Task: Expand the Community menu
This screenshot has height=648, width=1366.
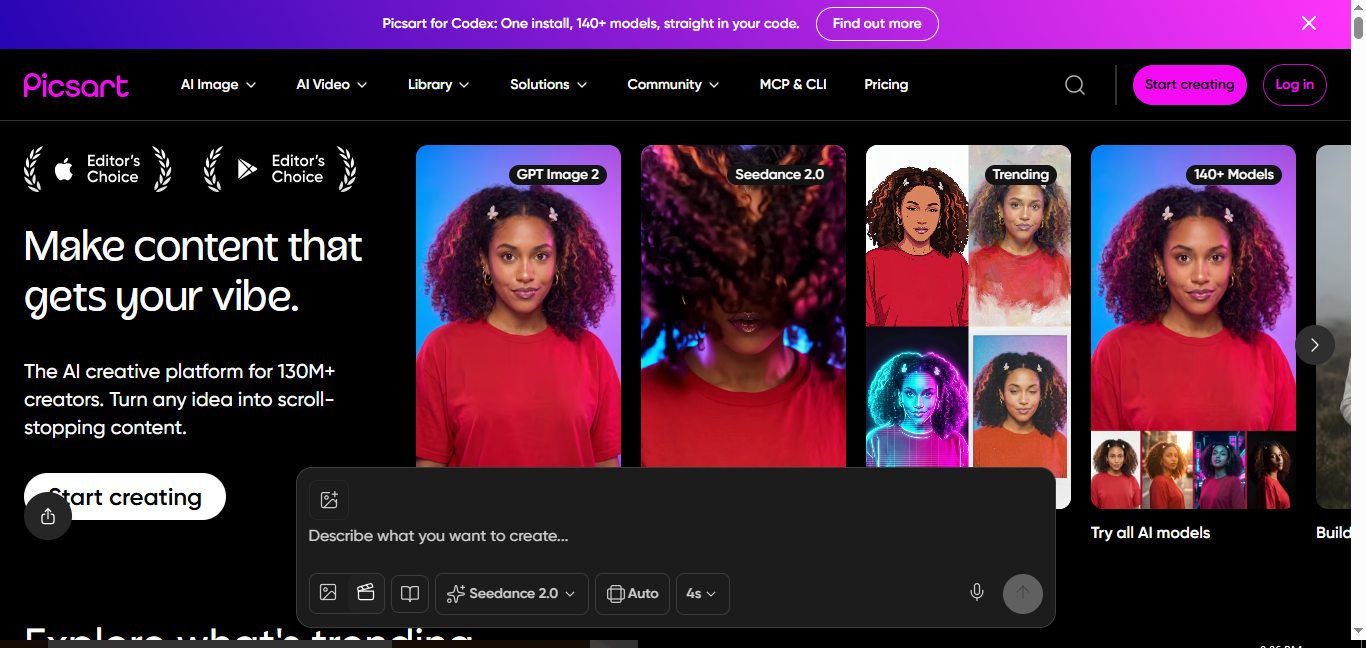Action: [673, 85]
